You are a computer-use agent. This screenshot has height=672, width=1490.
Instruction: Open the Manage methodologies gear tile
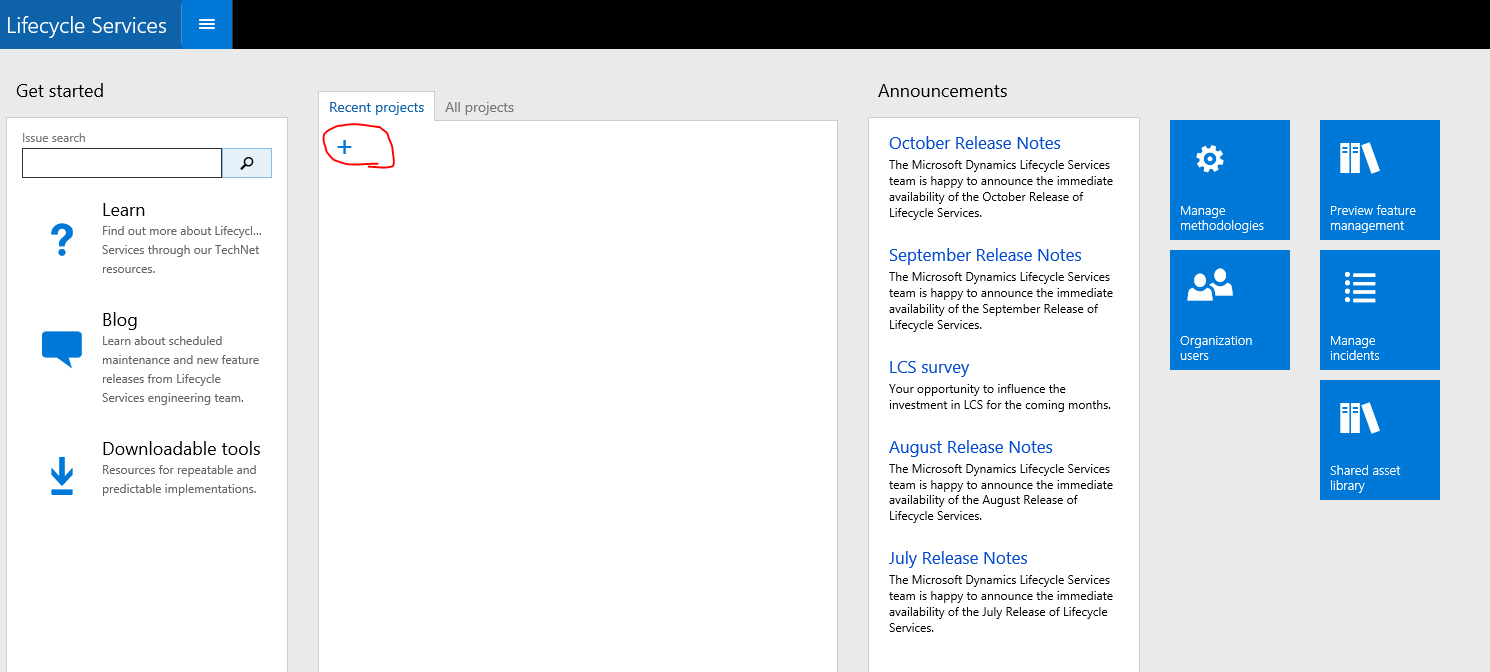click(x=1230, y=180)
